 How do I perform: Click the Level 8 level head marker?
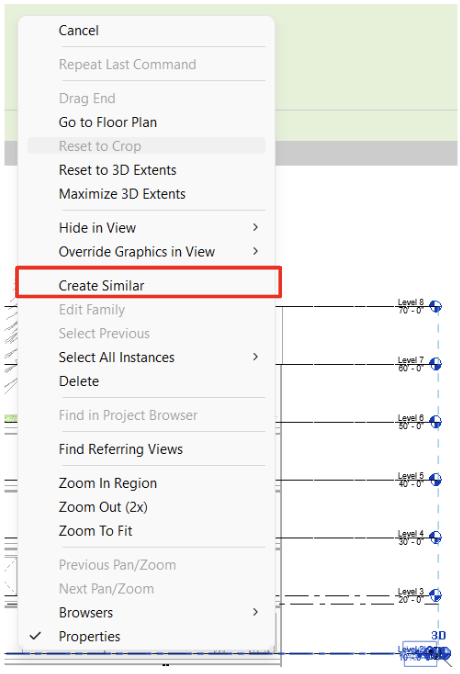435,306
